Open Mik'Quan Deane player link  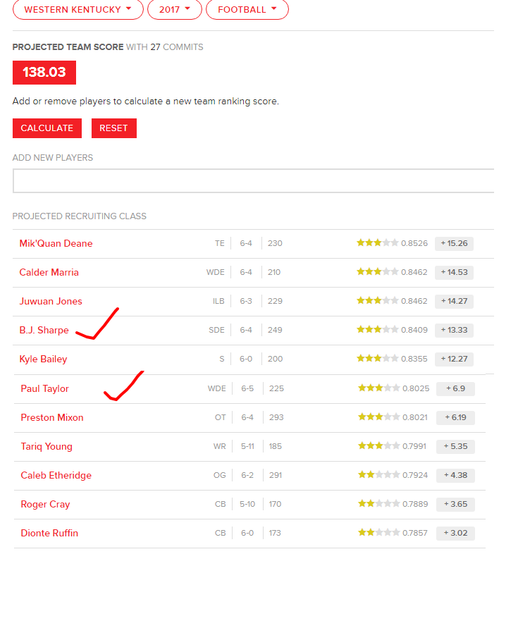click(56, 243)
